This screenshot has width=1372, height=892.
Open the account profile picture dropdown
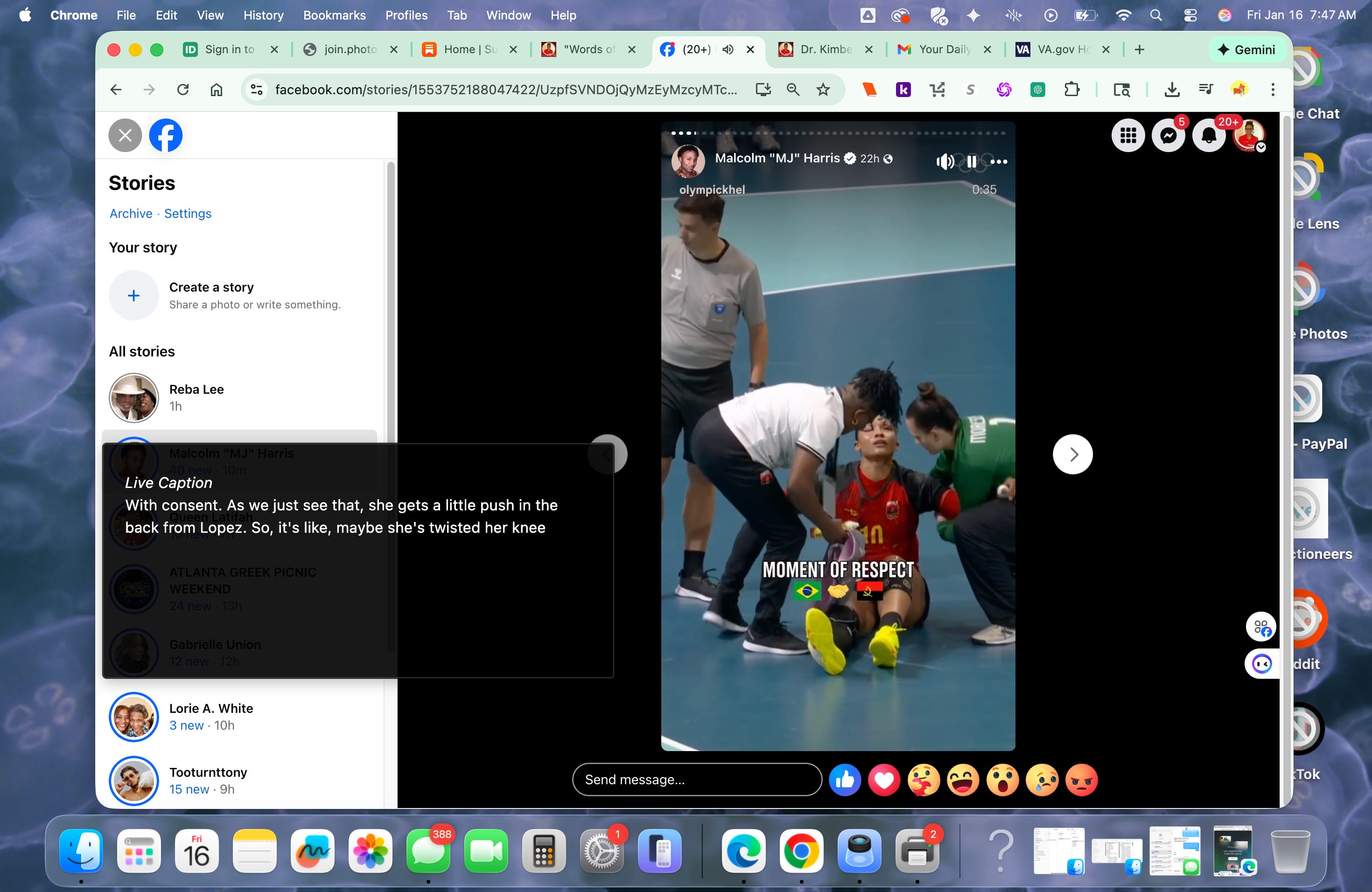pos(1249,136)
